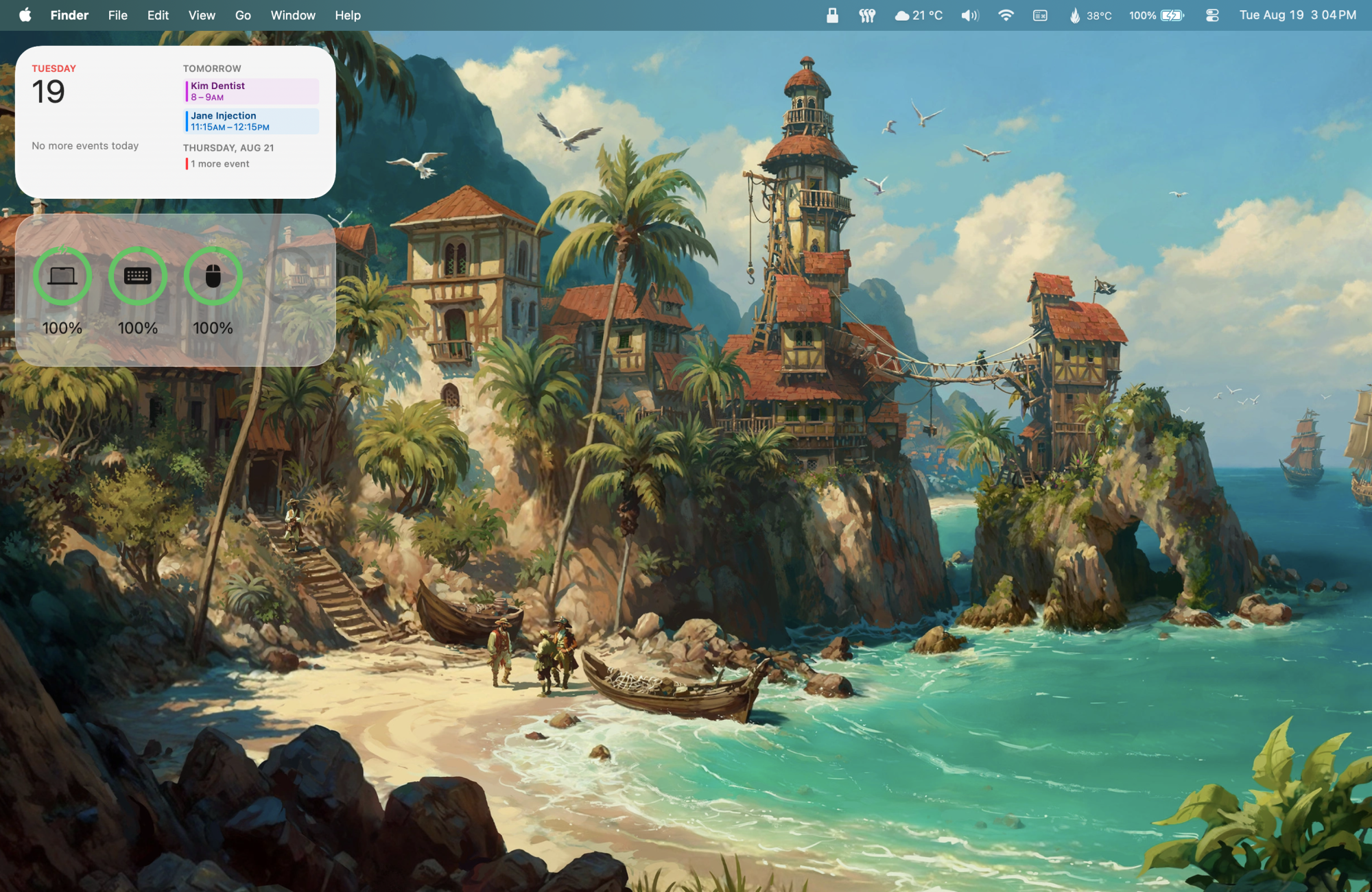Open the Apple menu

pyautogui.click(x=25, y=15)
